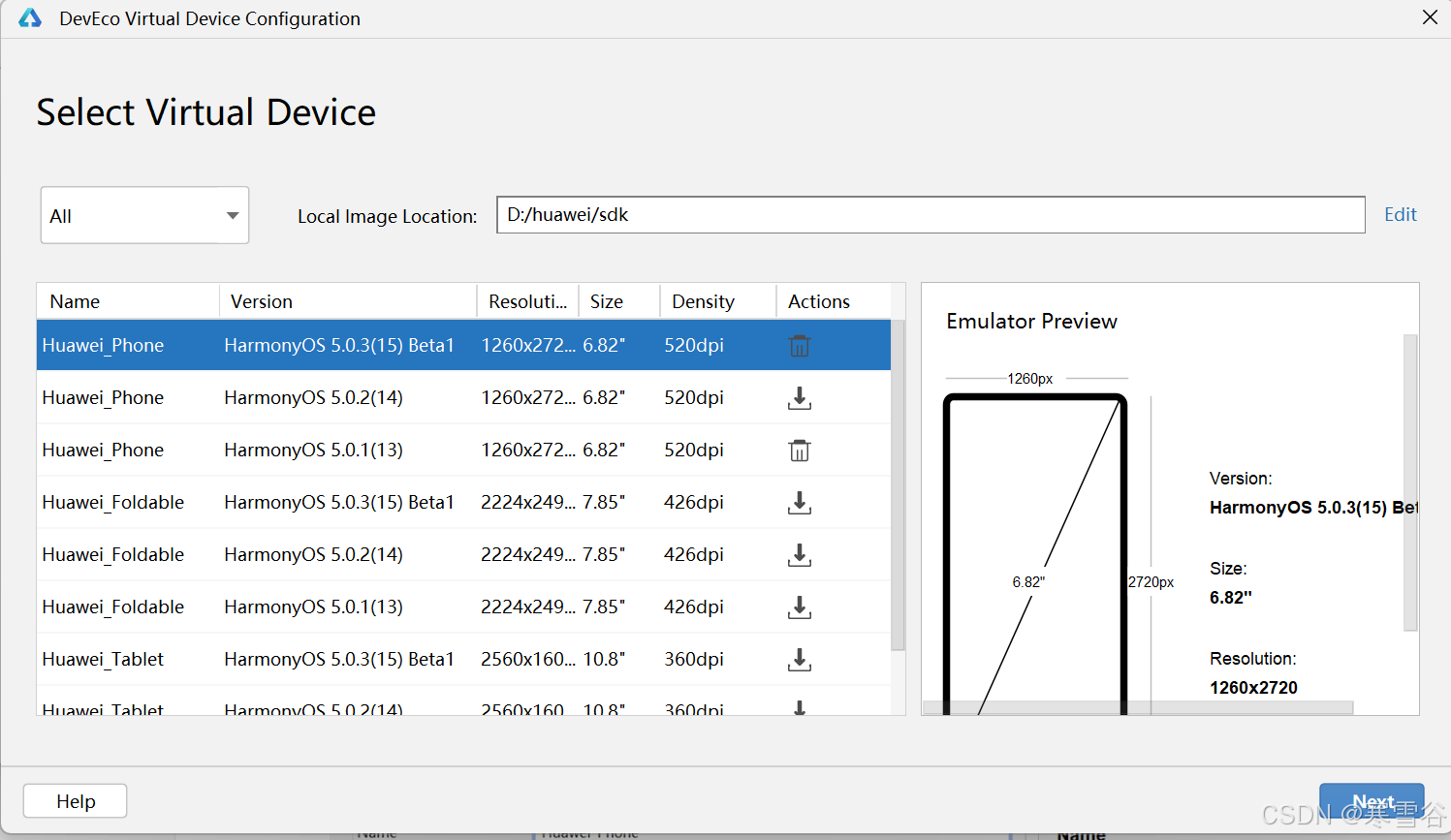Viewport: 1451px width, 840px height.
Task: Download Huawei_Foldable HarmonyOS 5.0.3(15) Beta1 image
Action: 799,503
